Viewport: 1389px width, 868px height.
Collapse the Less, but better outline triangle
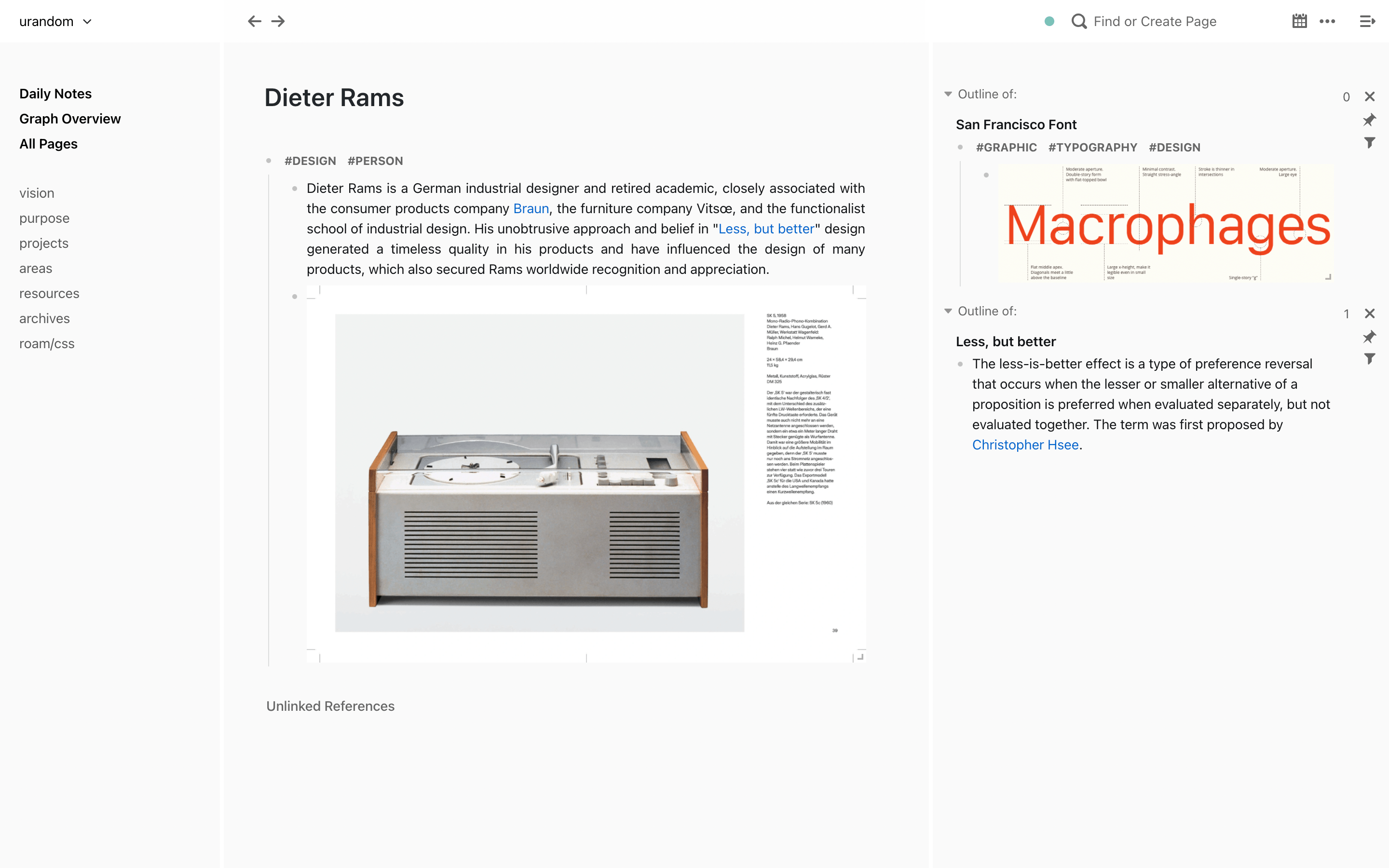tap(948, 311)
